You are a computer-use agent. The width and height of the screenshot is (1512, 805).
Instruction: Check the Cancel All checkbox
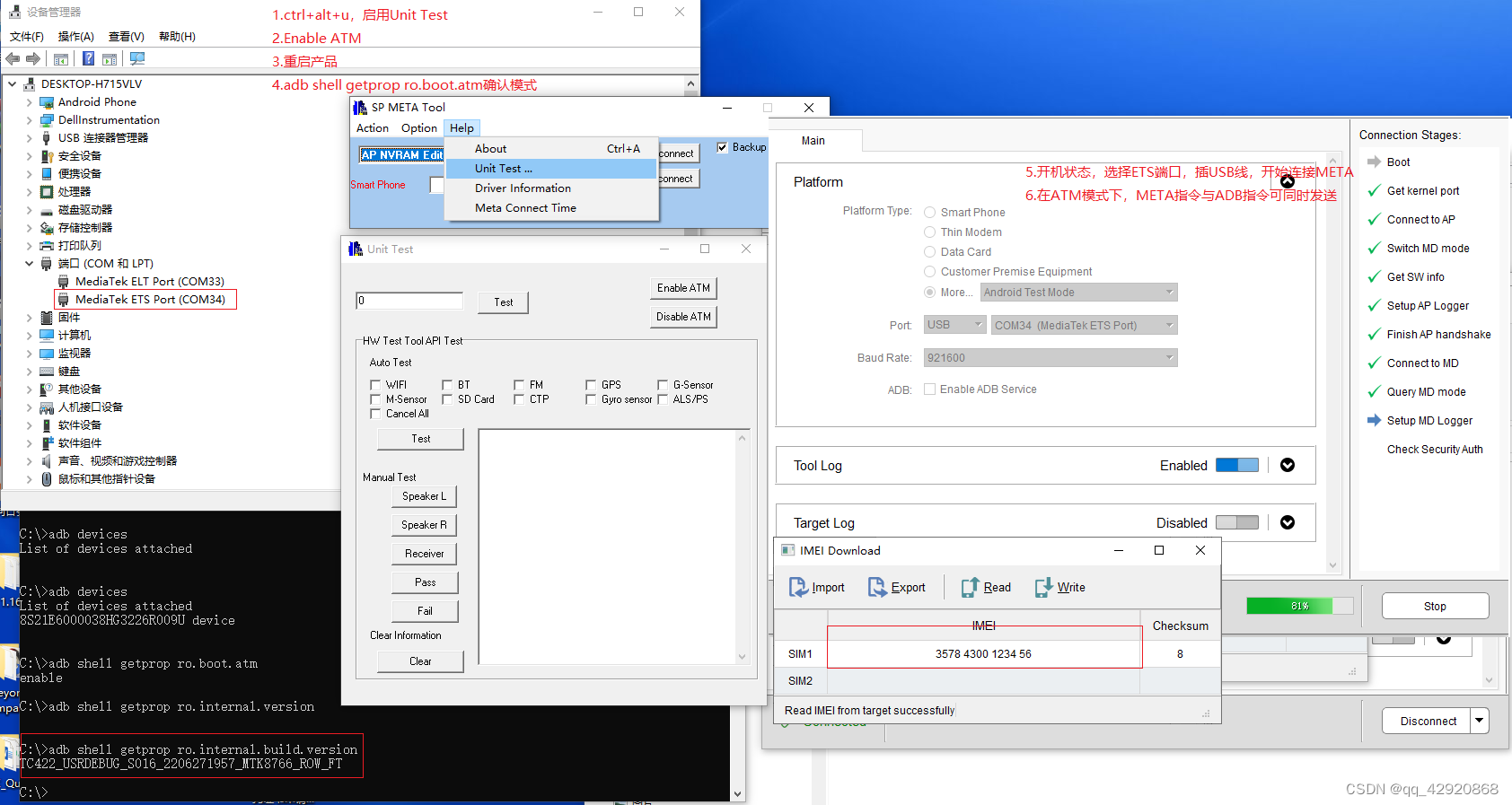[x=375, y=414]
